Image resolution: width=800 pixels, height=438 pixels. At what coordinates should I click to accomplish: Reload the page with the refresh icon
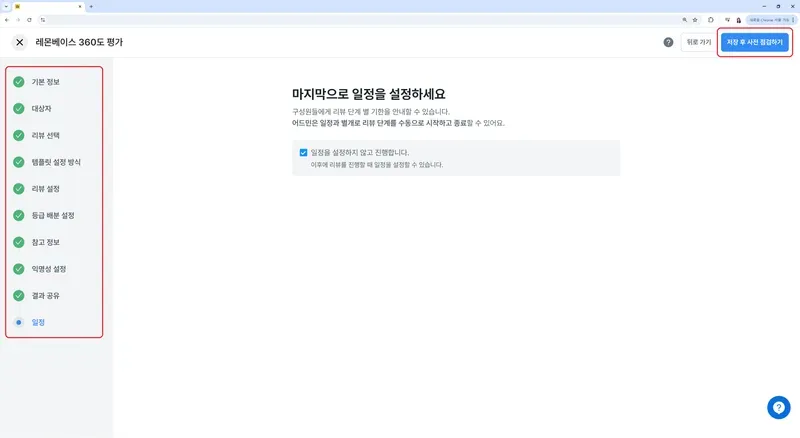coord(29,20)
